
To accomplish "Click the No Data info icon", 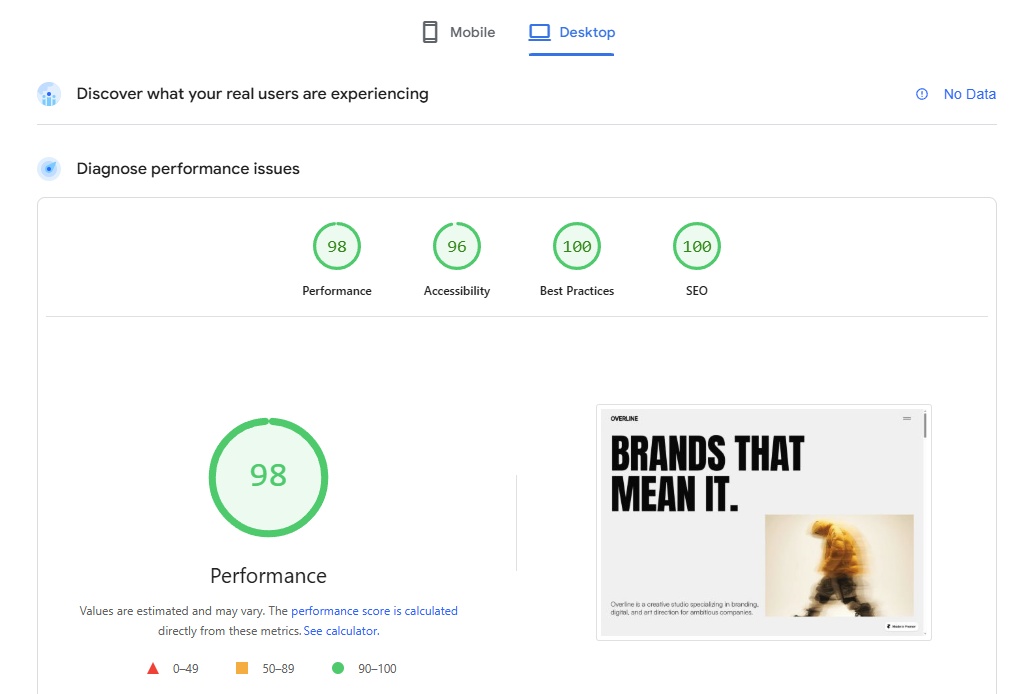I will [922, 94].
